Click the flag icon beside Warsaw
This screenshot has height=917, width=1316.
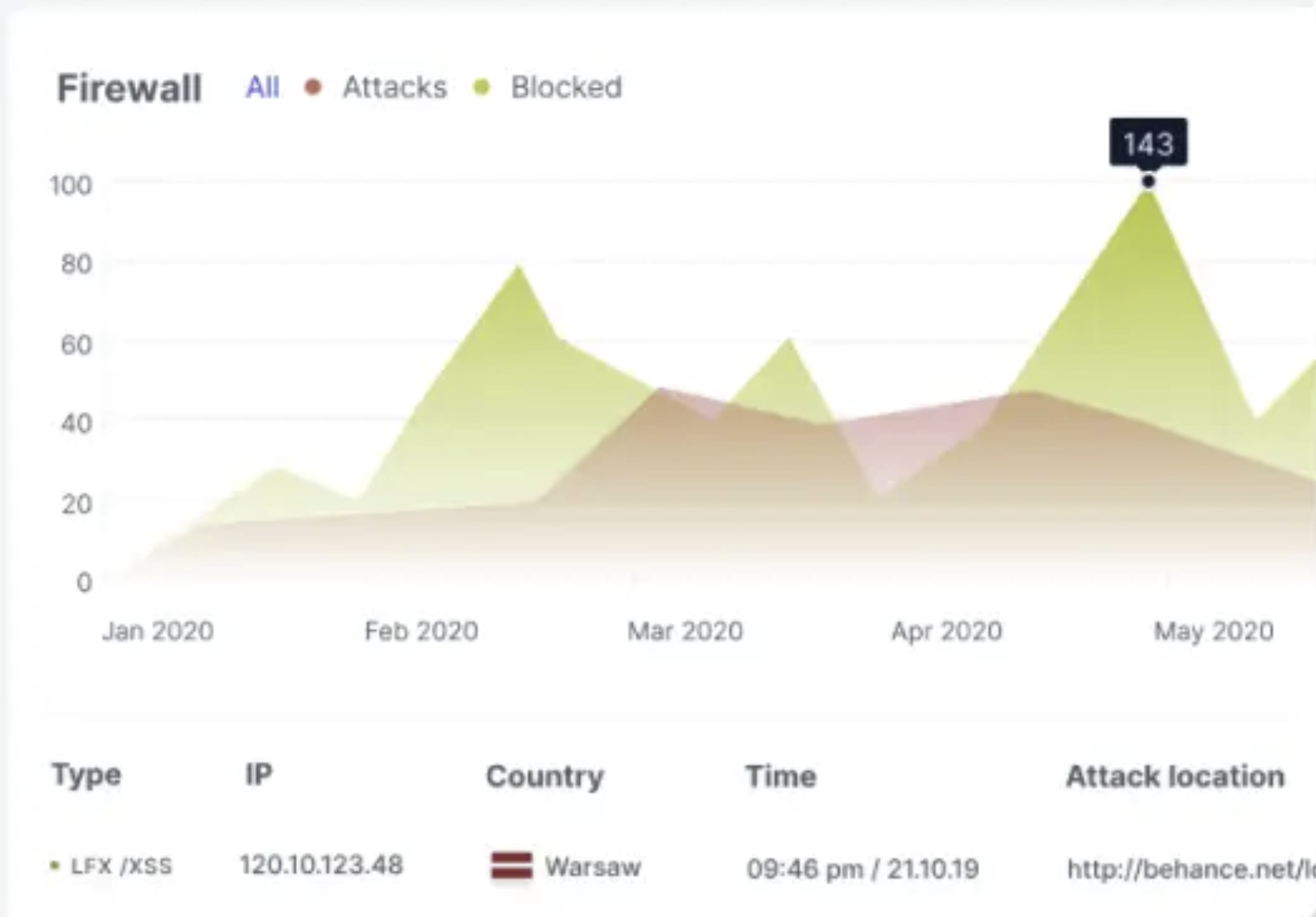tap(511, 866)
